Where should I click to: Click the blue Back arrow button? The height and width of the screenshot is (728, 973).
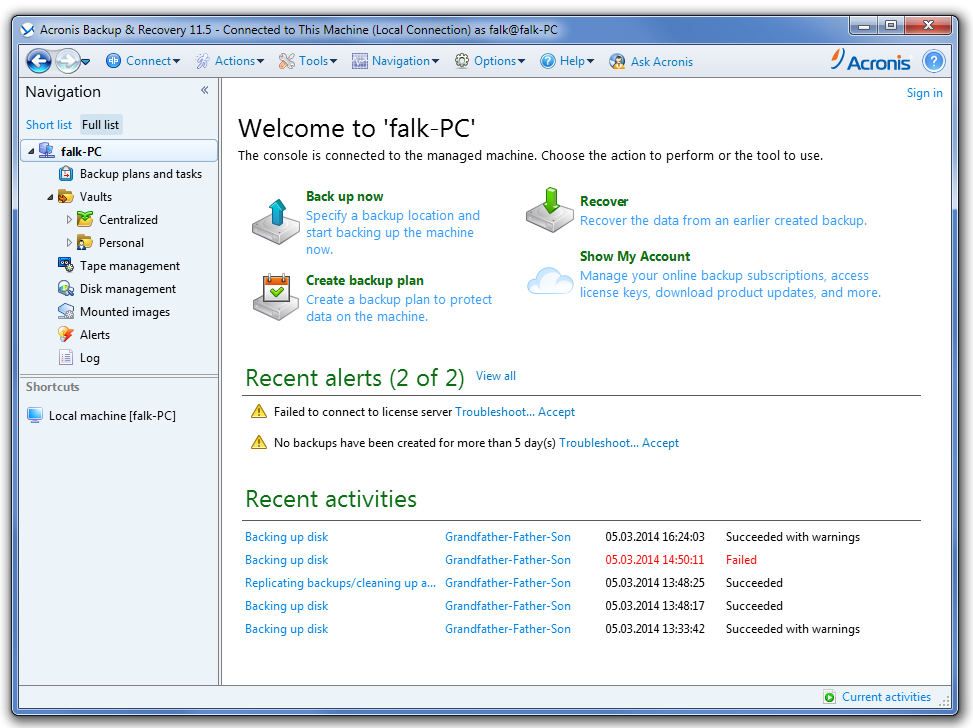[x=38, y=61]
